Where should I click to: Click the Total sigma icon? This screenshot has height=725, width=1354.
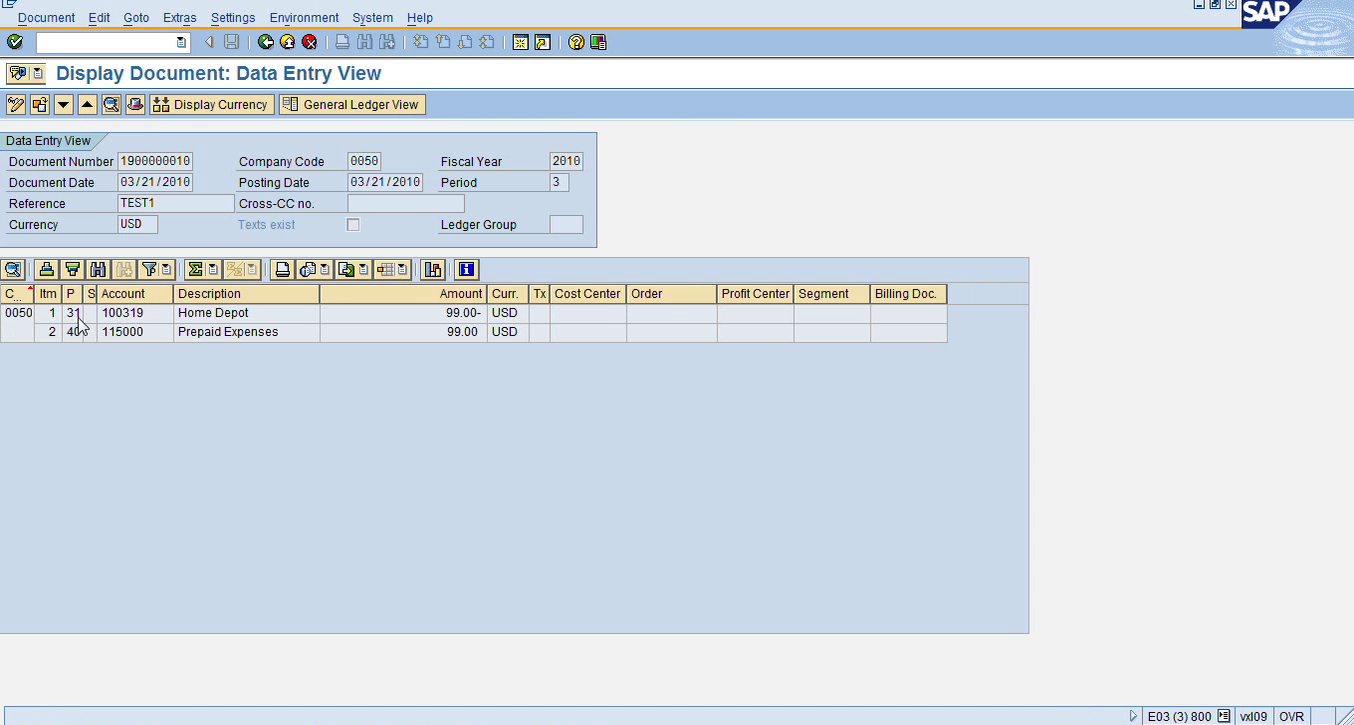click(x=194, y=269)
